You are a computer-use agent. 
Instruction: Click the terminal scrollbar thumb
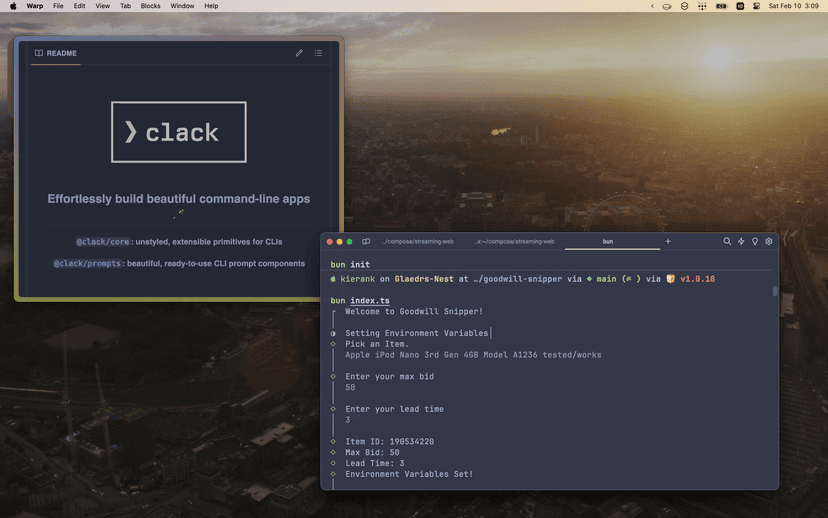774,292
